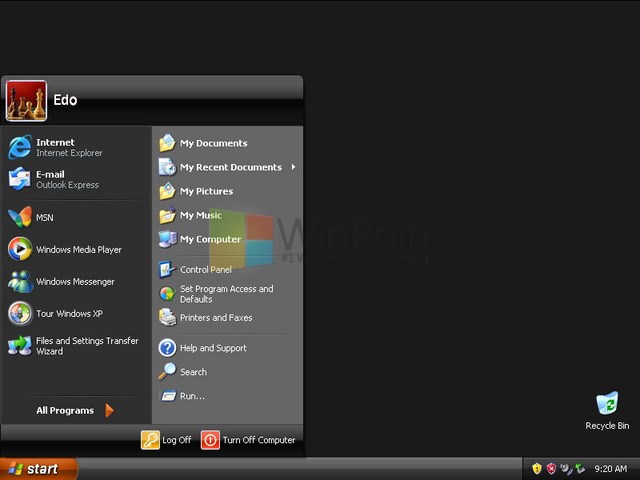Click the Log Off label
The height and width of the screenshot is (480, 640).
tap(176, 440)
